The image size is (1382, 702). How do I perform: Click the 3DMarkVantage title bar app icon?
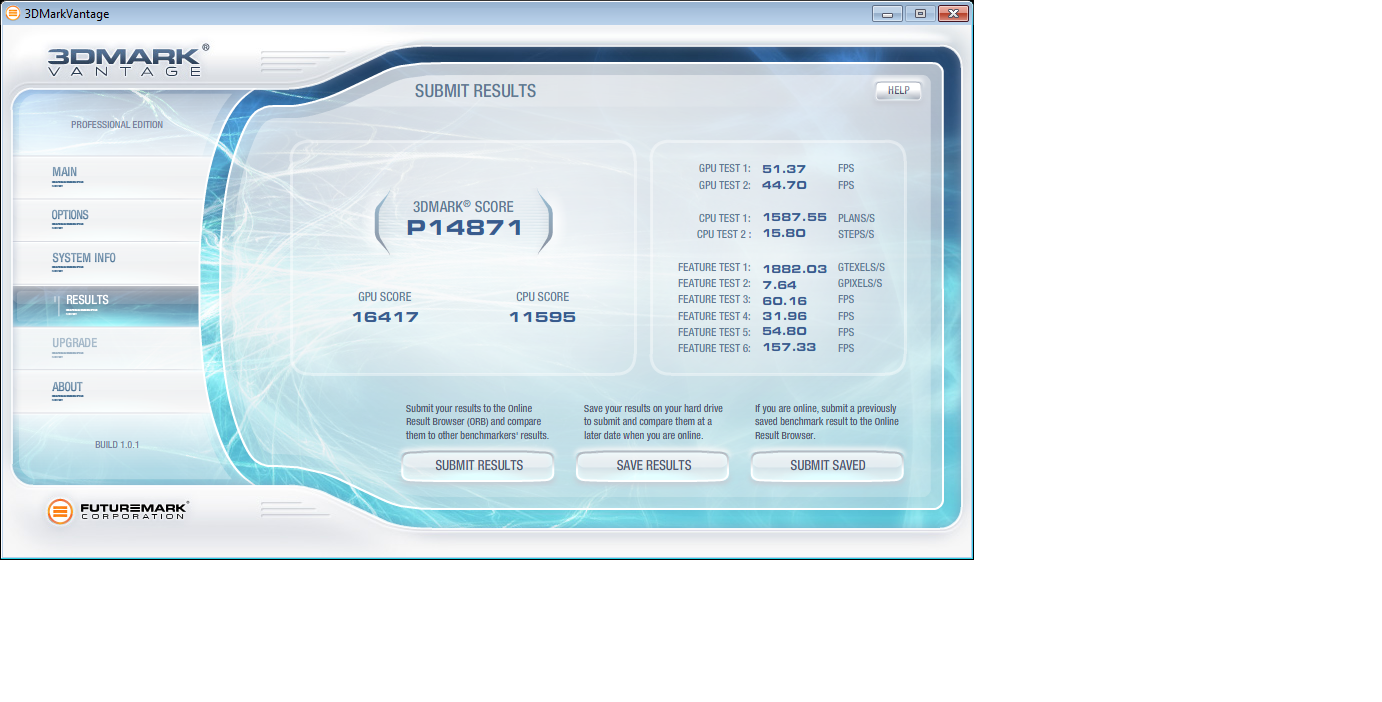tap(13, 14)
